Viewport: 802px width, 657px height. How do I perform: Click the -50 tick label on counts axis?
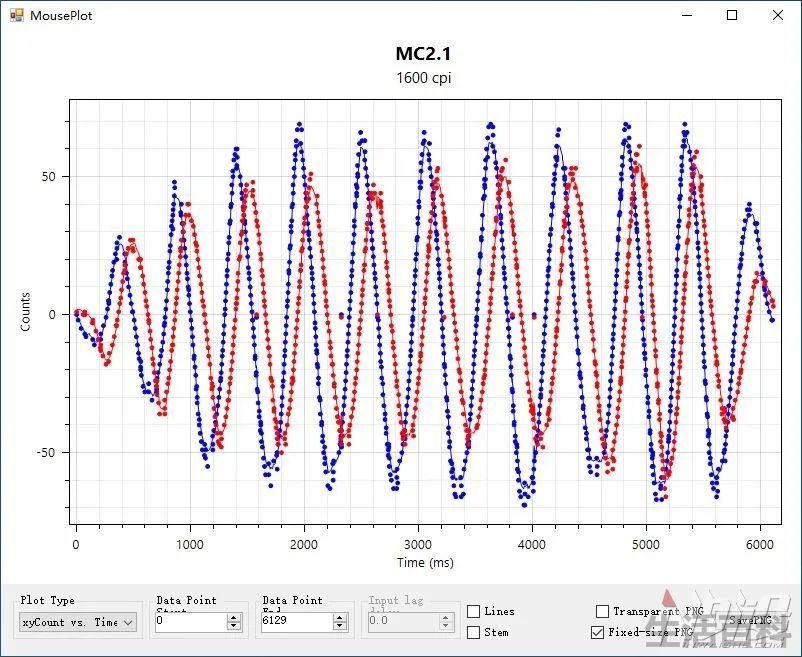[46, 452]
